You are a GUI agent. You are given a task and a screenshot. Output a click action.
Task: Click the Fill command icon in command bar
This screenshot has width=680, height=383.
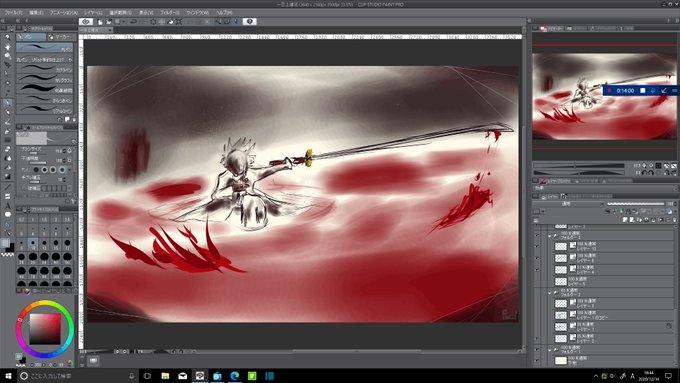[170, 22]
